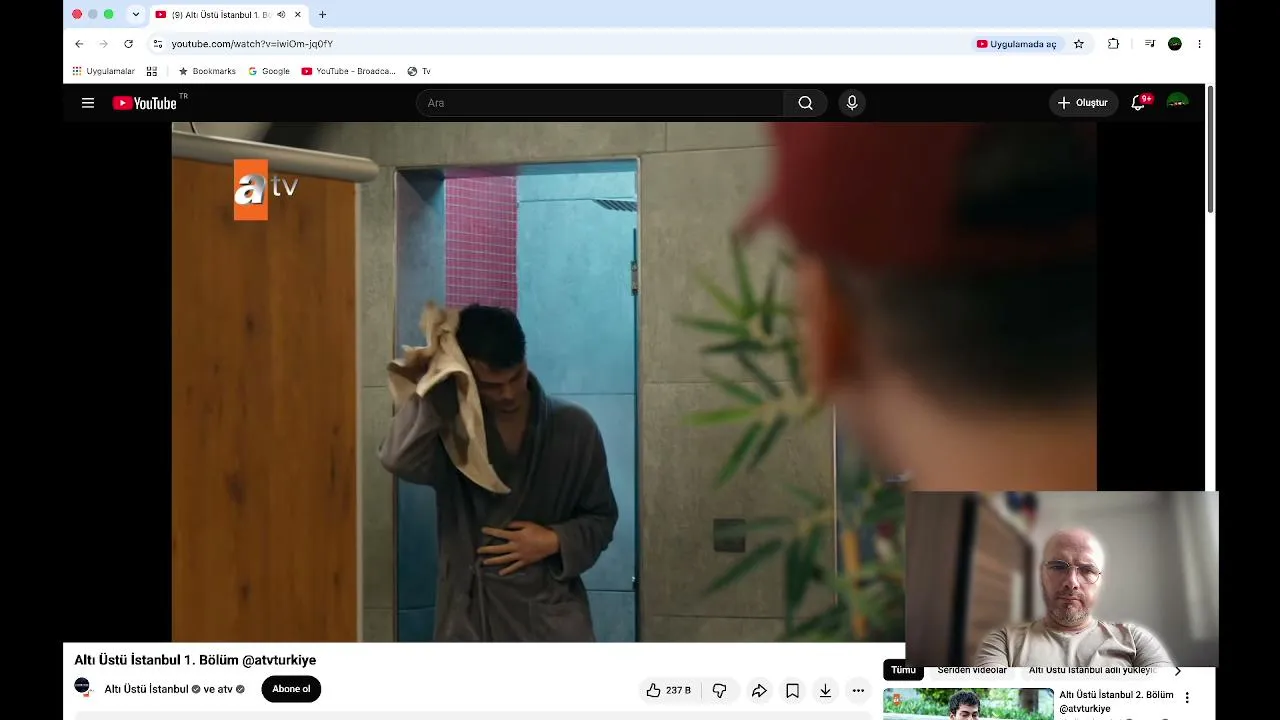Select the Altı Üstü İstanbul adlı yükleyici chip
The height and width of the screenshot is (720, 1280).
[1092, 670]
